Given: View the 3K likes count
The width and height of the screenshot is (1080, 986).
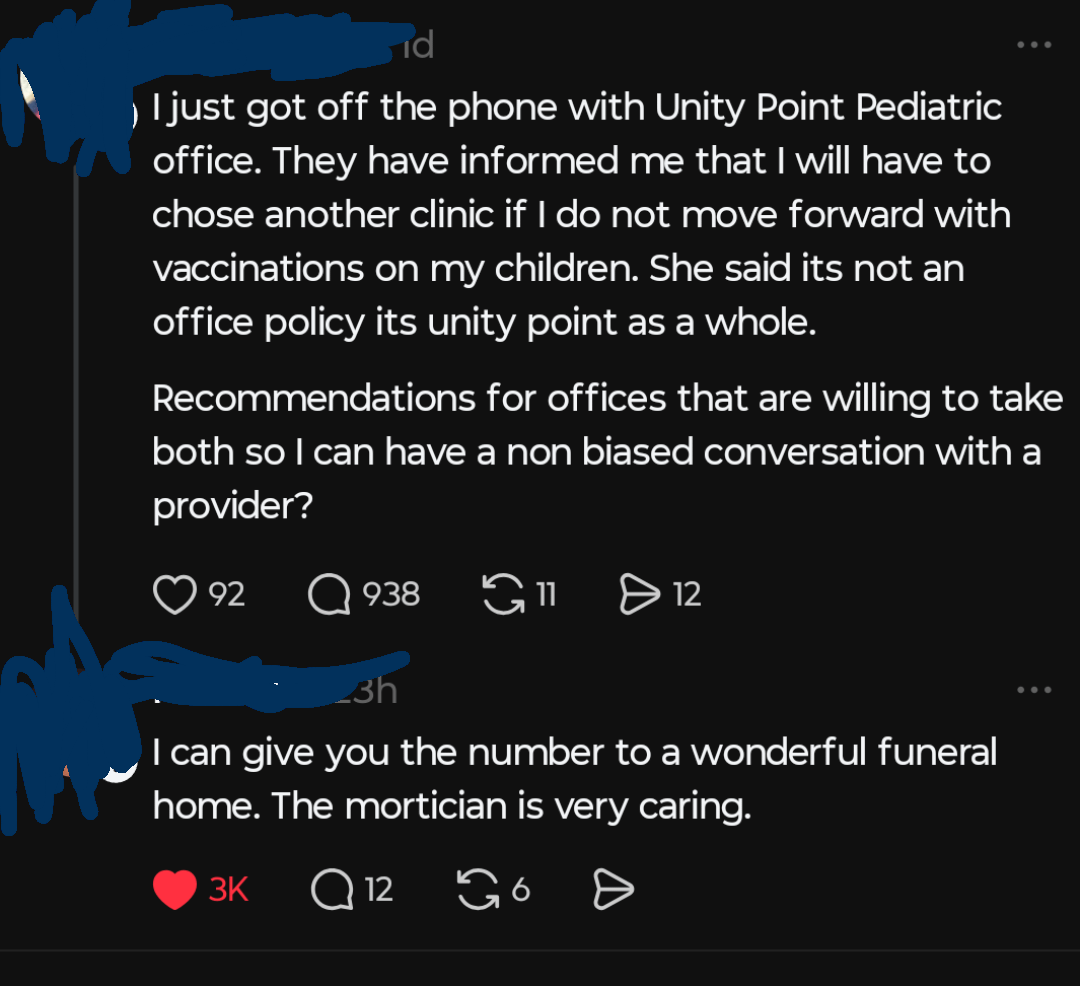Looking at the screenshot, I should click(228, 889).
